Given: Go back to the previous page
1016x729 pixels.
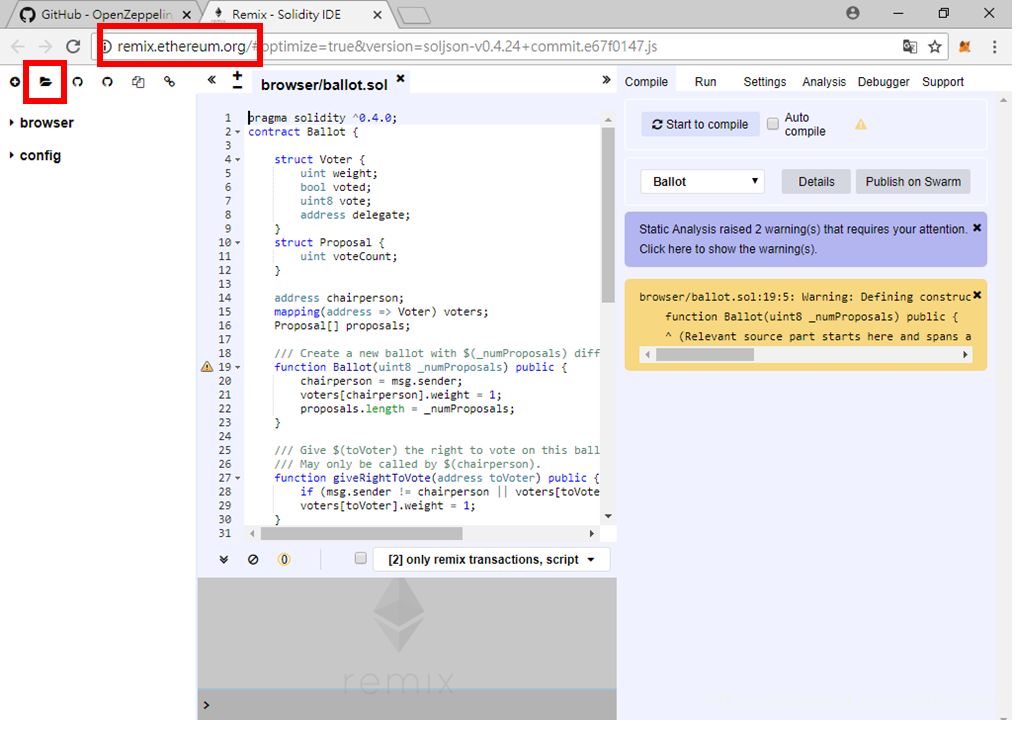Looking at the screenshot, I should (17, 46).
